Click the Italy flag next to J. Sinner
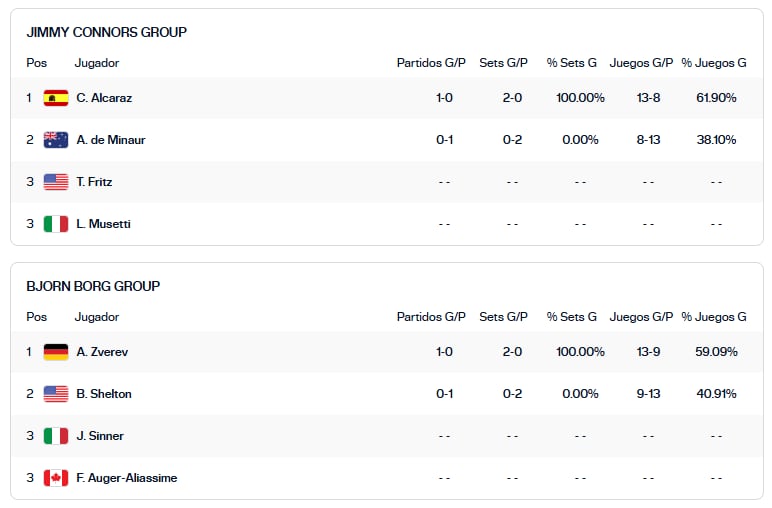This screenshot has width=772, height=508. [x=56, y=436]
